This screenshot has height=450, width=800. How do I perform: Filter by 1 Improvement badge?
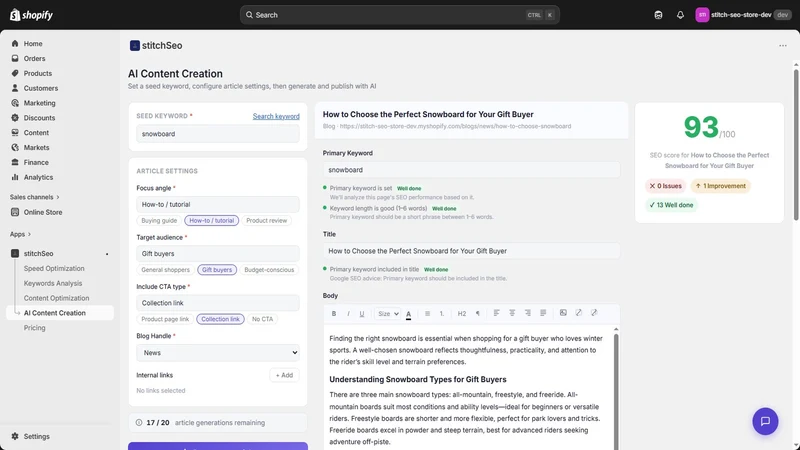click(x=720, y=186)
